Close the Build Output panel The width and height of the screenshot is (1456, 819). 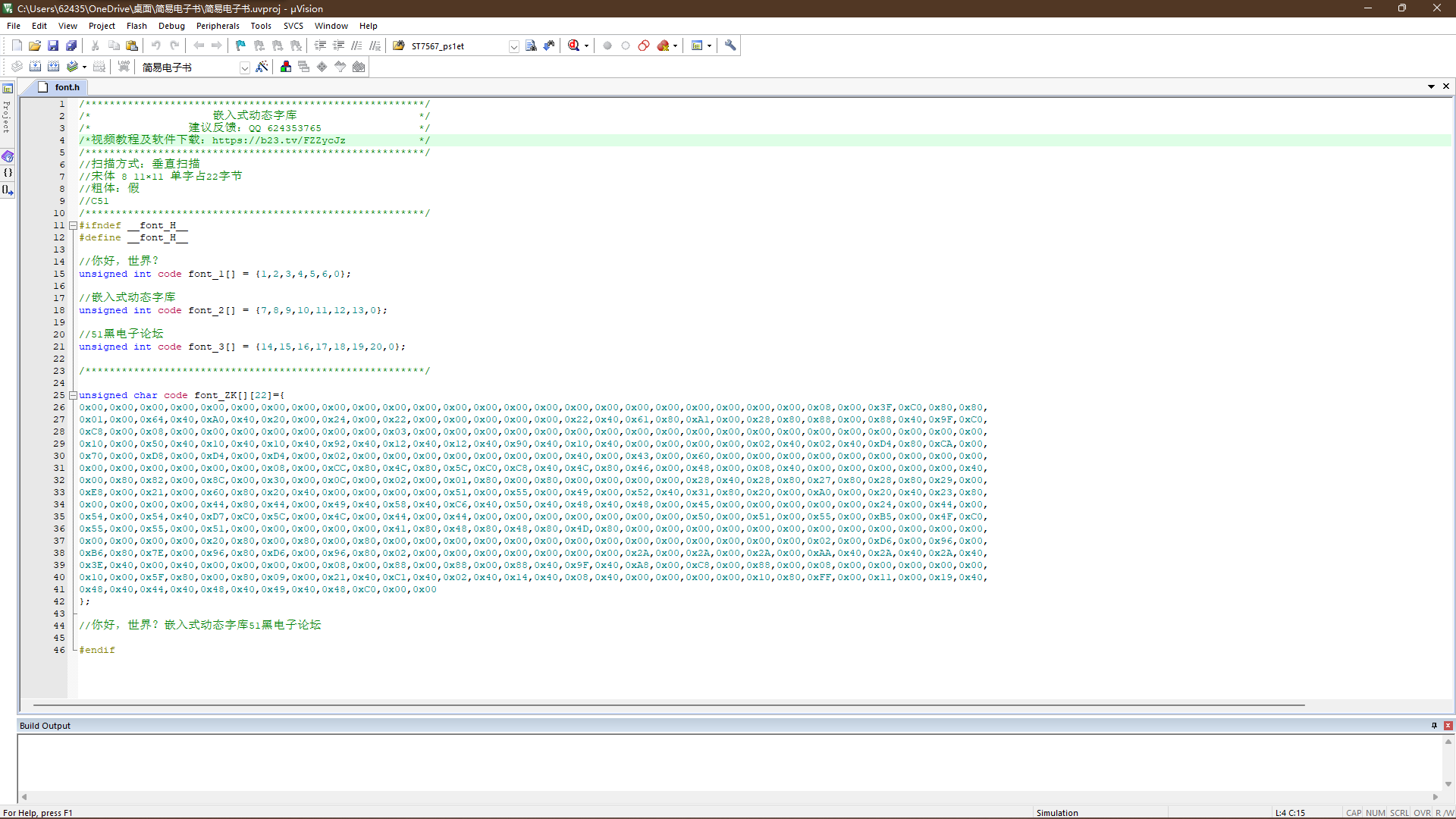click(1448, 726)
